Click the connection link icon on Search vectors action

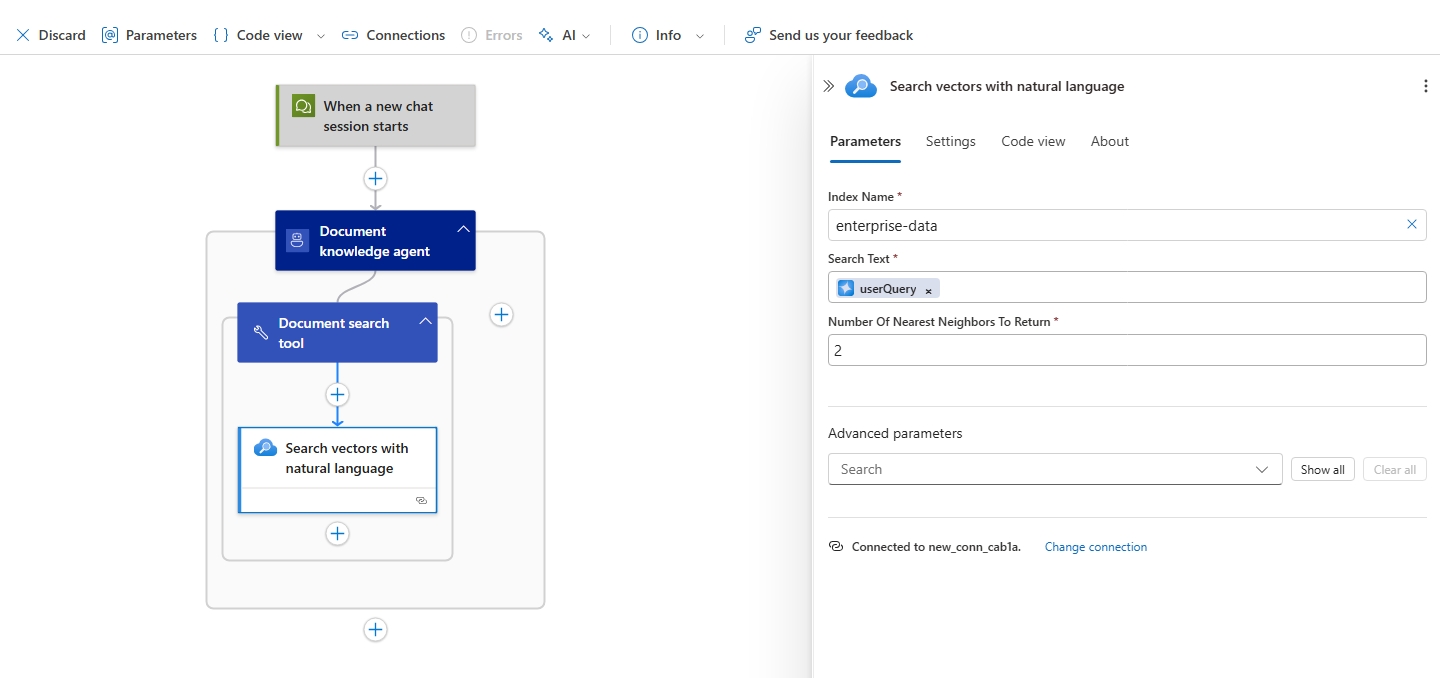[x=421, y=500]
